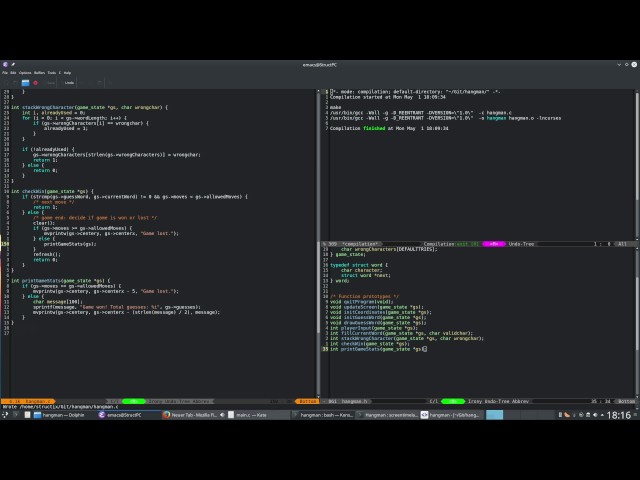Switch to hangman : screentimelapse taskbar entry
The height and width of the screenshot is (480, 640).
(387, 415)
